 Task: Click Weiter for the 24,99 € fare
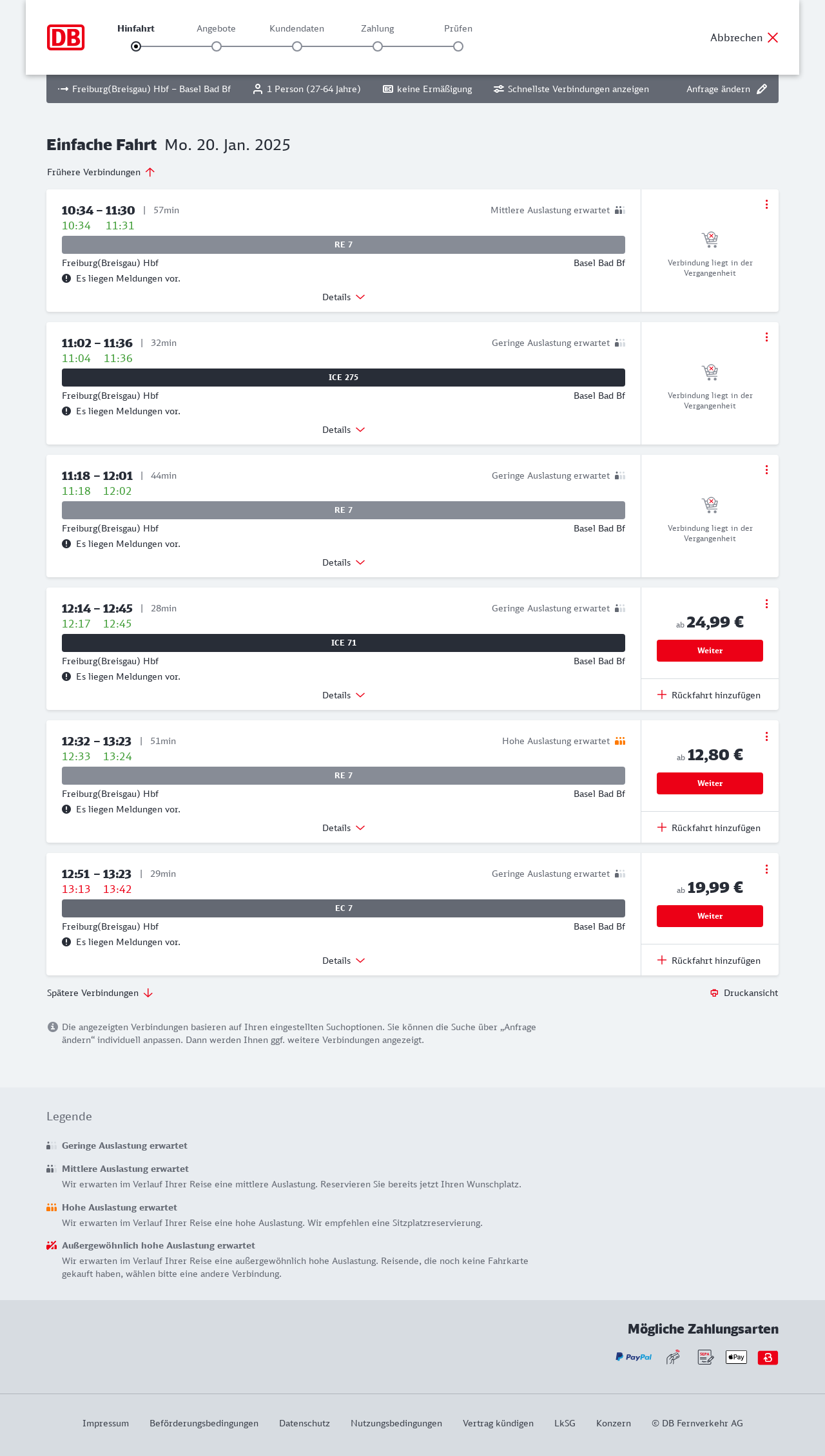coord(710,651)
